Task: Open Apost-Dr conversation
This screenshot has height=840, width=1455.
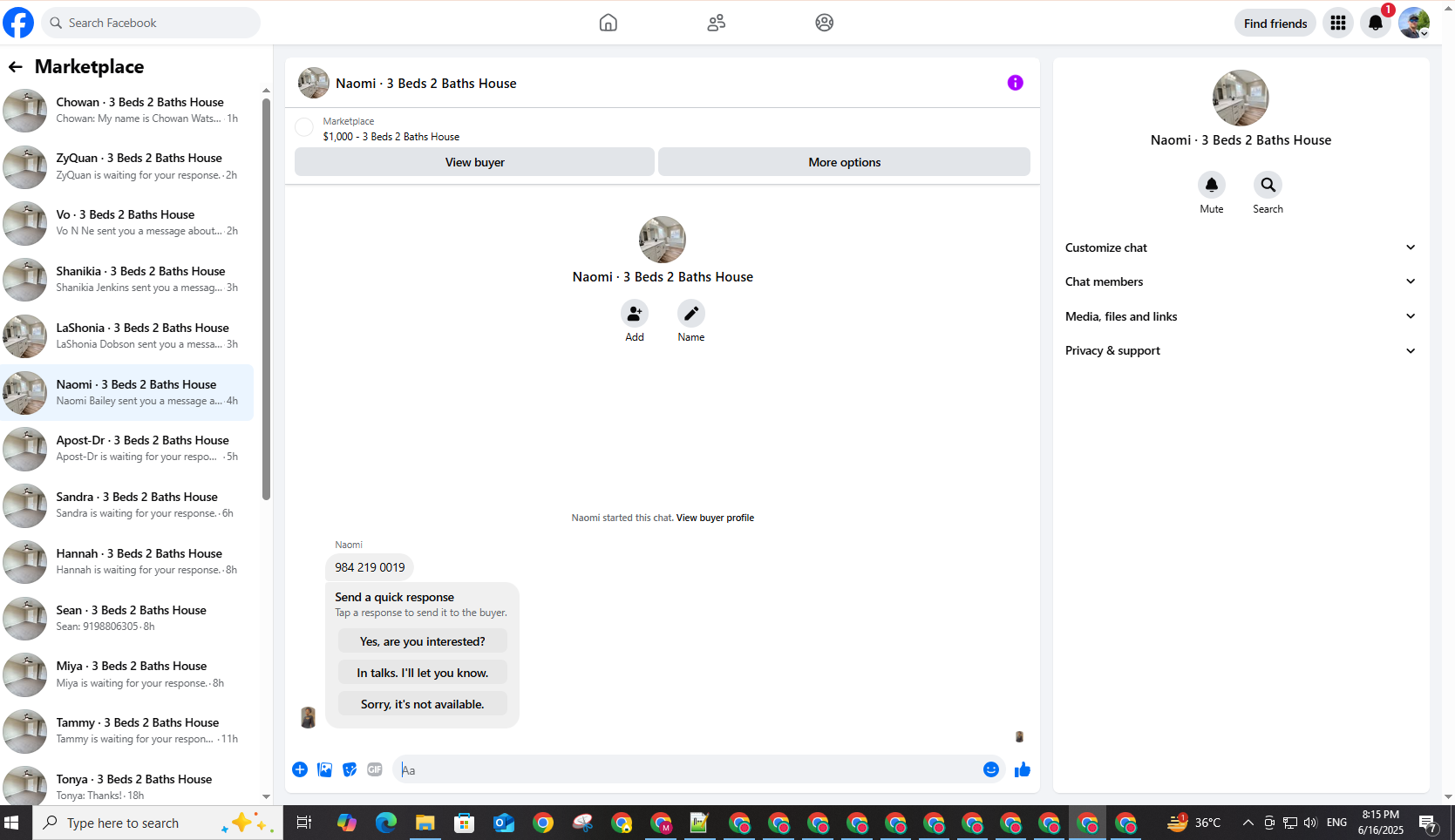Action: pos(128,449)
